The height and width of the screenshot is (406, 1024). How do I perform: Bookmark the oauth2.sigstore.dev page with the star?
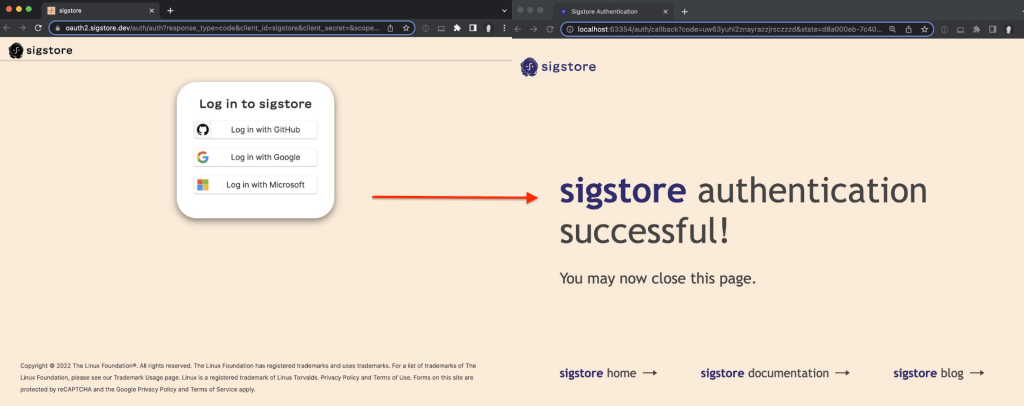pyautogui.click(x=406, y=28)
